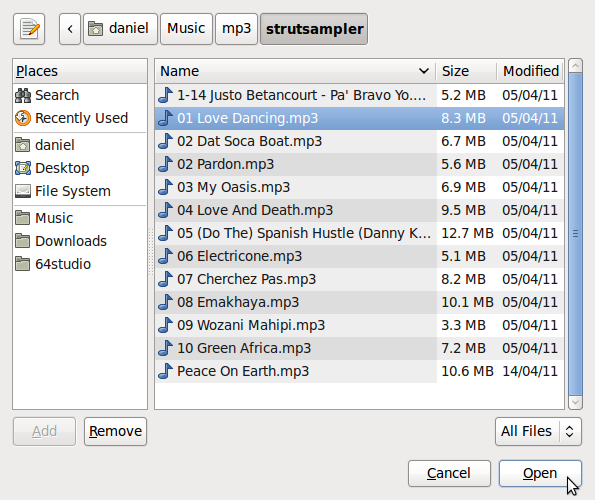Viewport: 595px width, 500px height.
Task: Open the All Files filter dropdown
Action: click(x=538, y=431)
